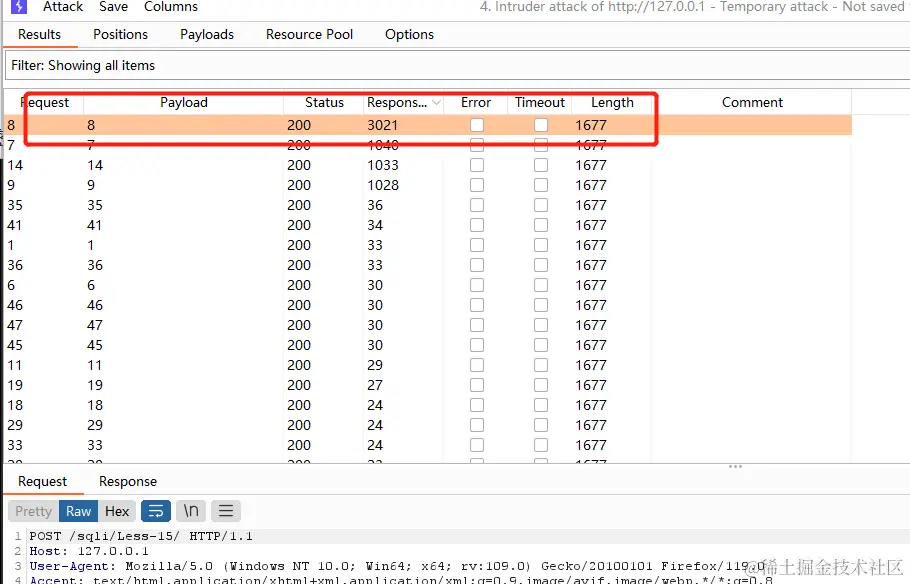This screenshot has height=584, width=910.
Task: Switch to the Positions tab
Action: tap(121, 34)
